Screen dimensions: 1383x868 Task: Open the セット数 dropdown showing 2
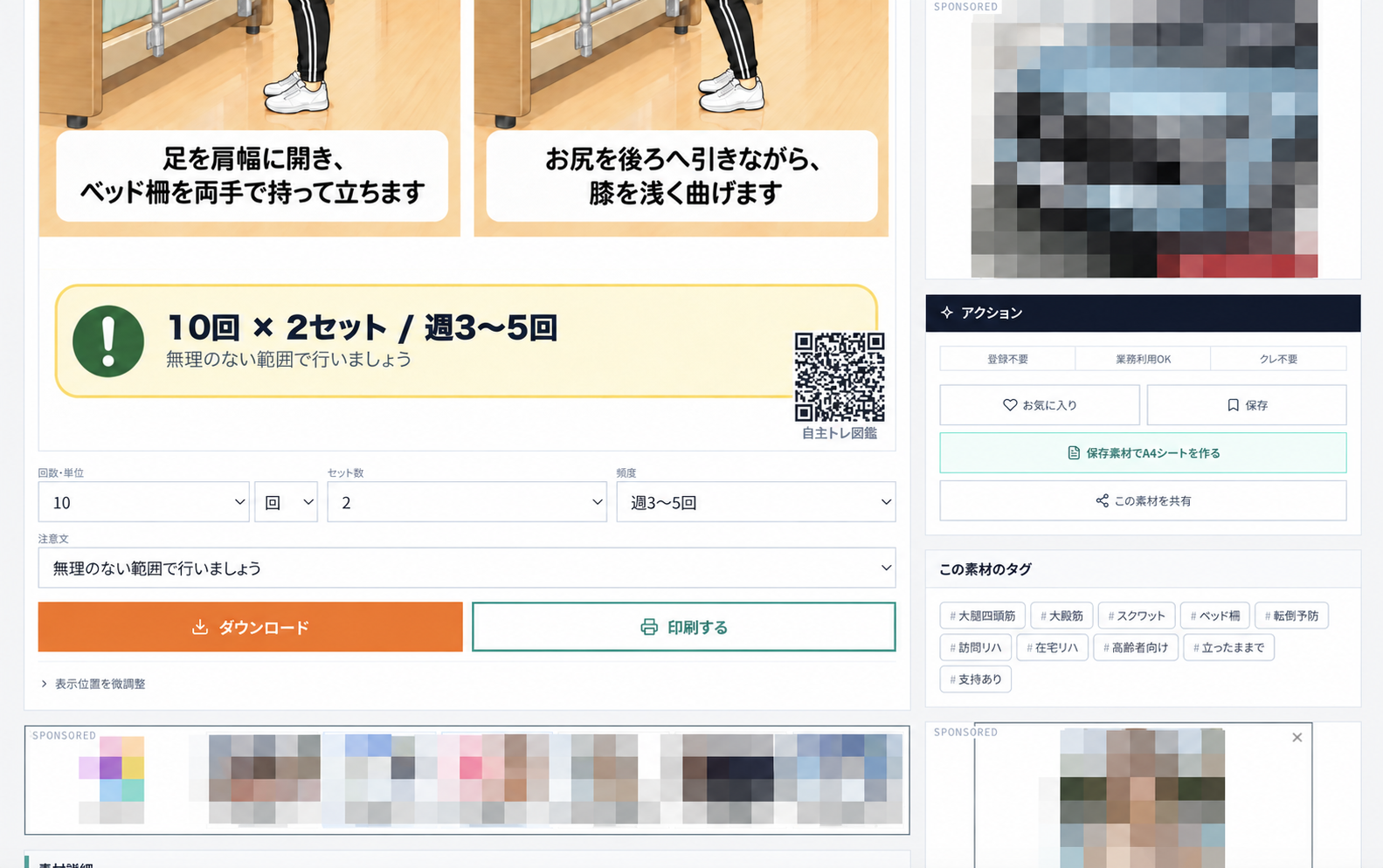(x=467, y=502)
